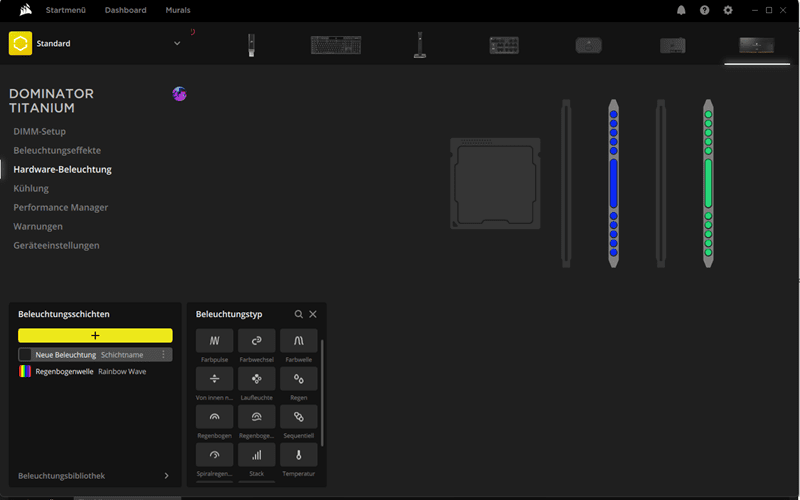Viewport: 800px width, 500px height.
Task: Click the Beleuchtungsschichten panel heading
Action: click(64, 314)
